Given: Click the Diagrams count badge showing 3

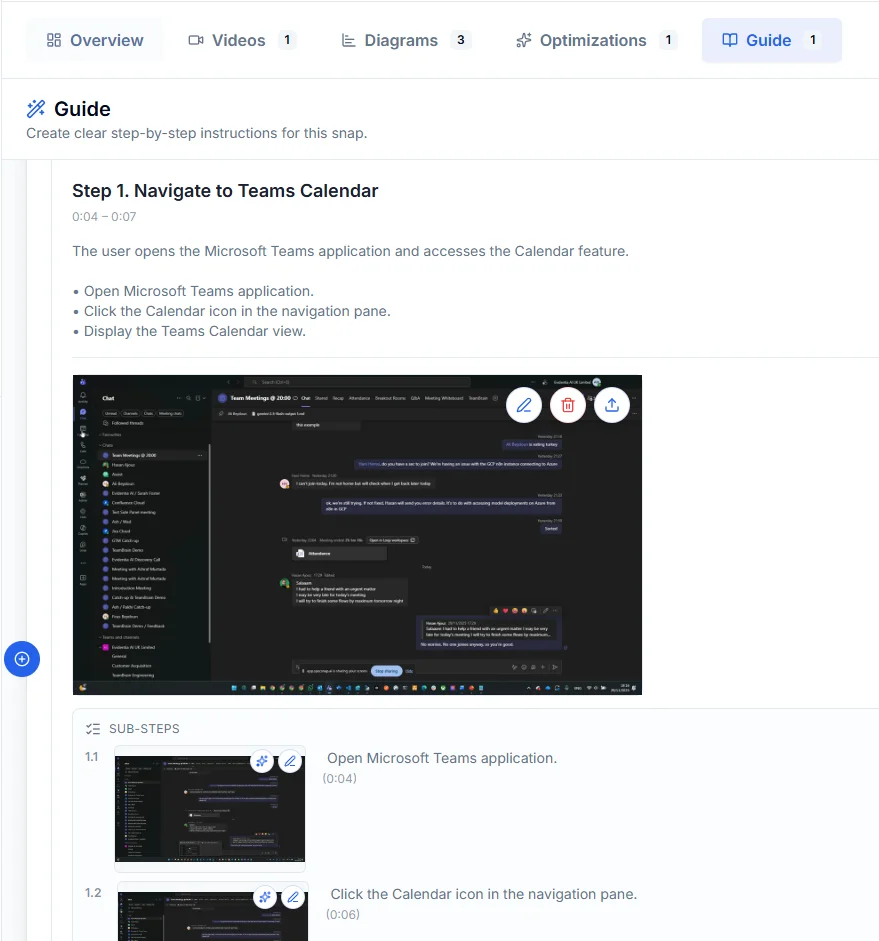Looking at the screenshot, I should [x=462, y=40].
